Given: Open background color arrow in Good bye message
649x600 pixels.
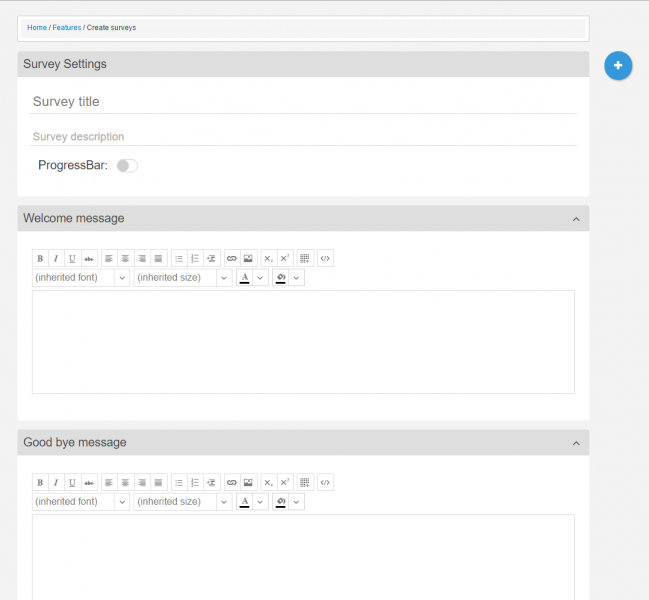Looking at the screenshot, I should (x=296, y=502).
